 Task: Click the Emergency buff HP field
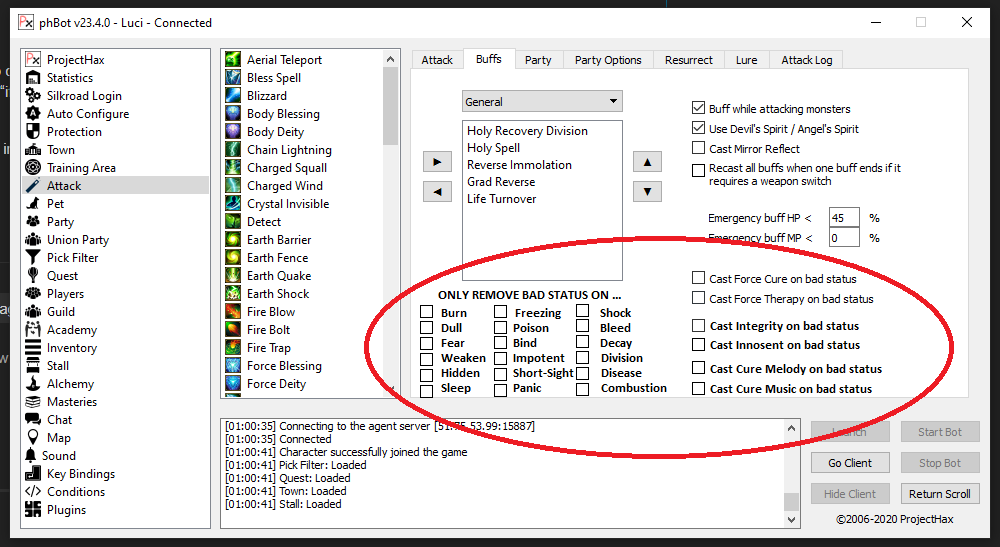[843, 218]
